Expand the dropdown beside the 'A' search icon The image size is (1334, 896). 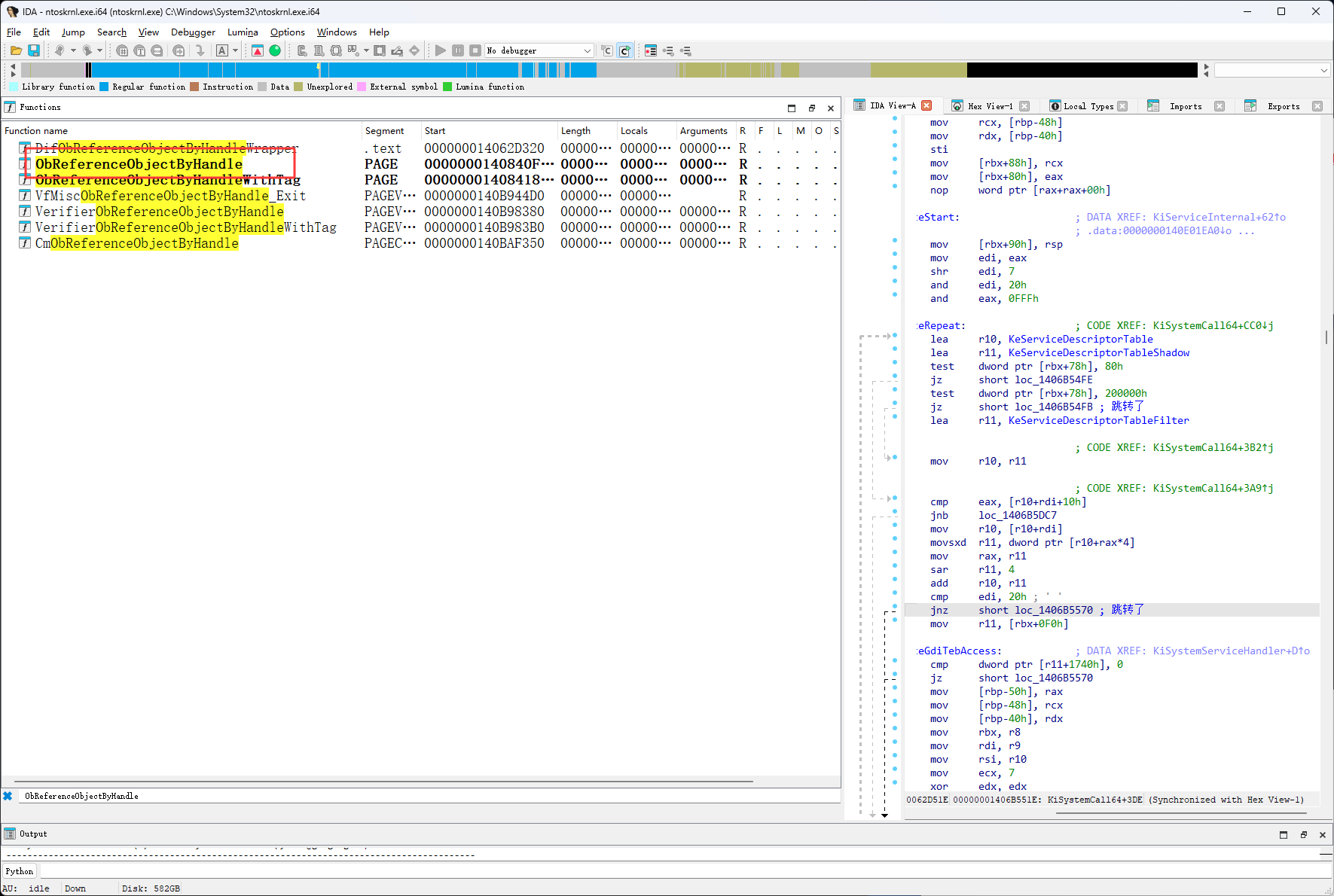(236, 50)
